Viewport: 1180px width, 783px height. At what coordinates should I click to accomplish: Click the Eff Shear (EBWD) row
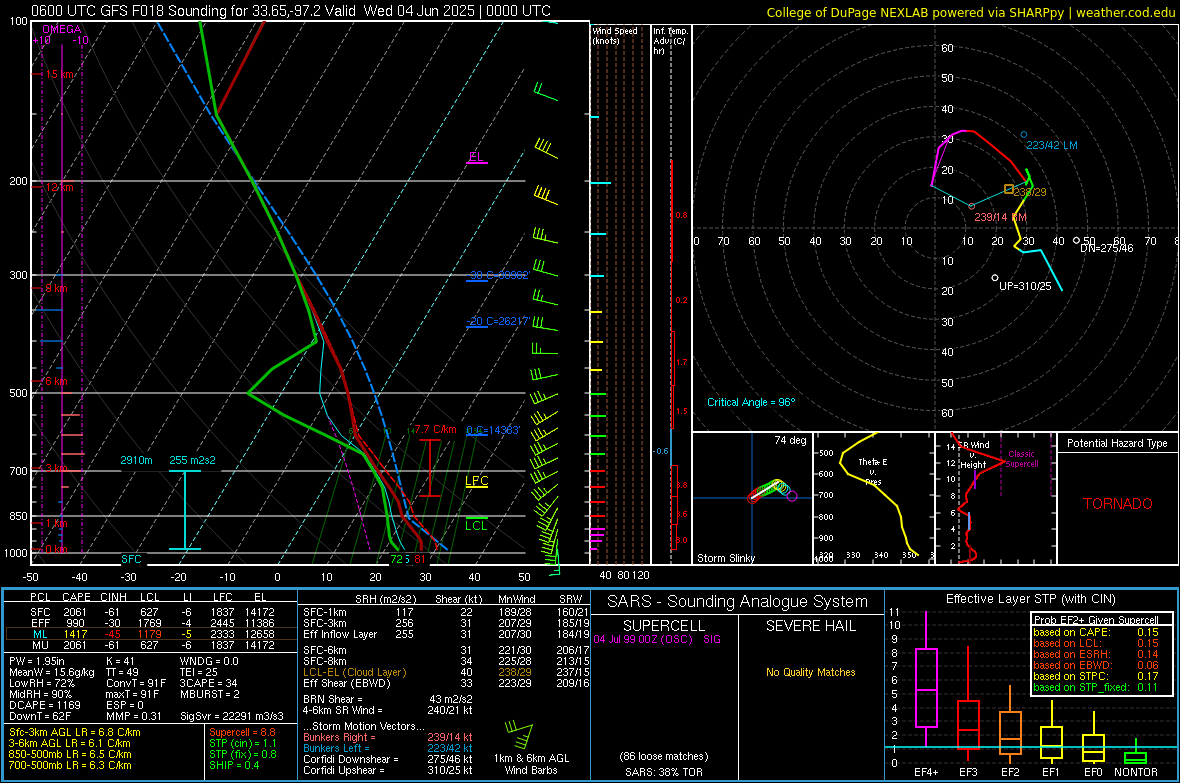(x=446, y=684)
